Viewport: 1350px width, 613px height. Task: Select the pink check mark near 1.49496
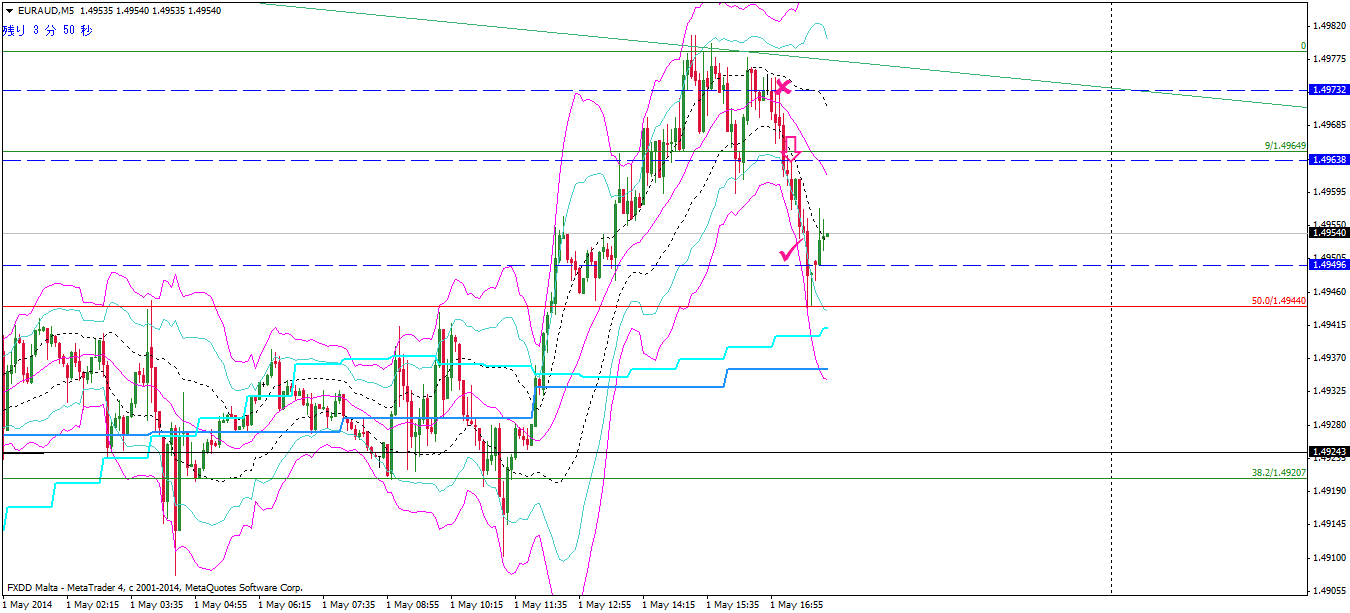tap(792, 248)
